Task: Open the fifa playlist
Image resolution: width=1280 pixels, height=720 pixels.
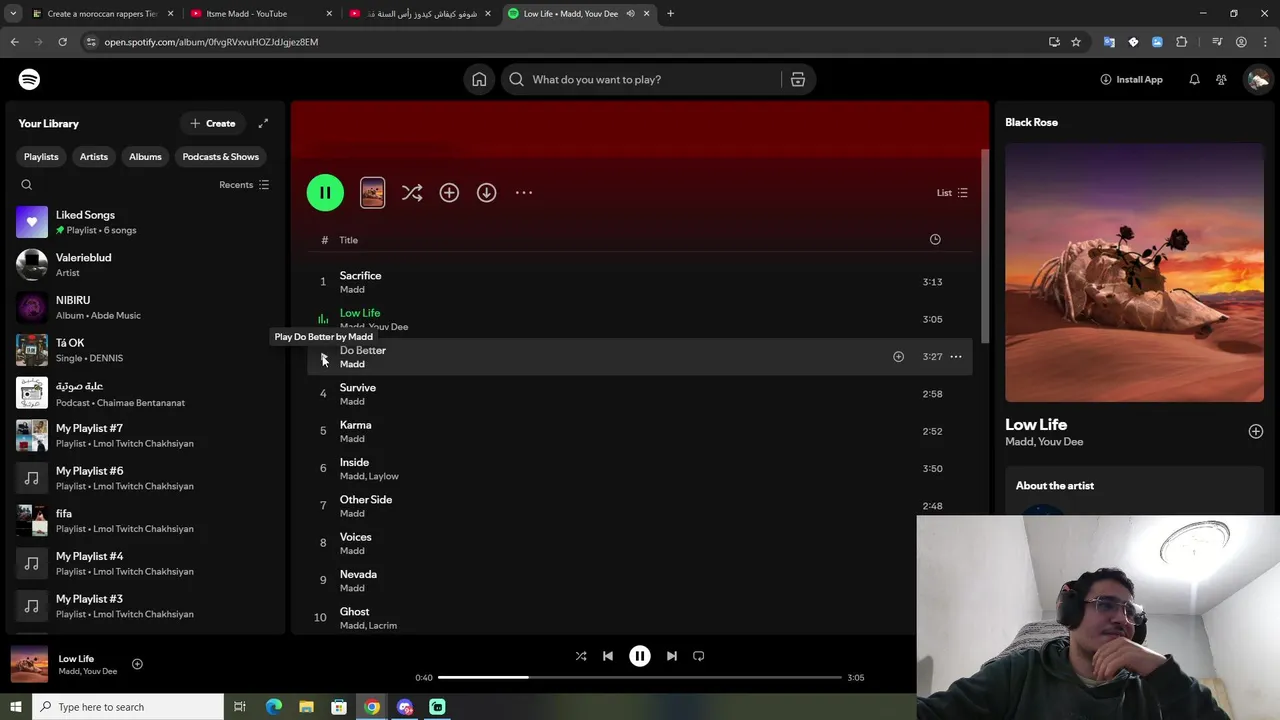Action: point(145,520)
